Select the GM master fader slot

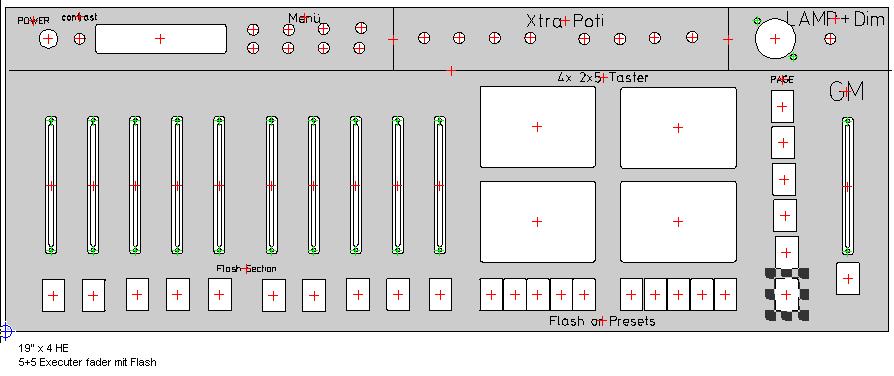[x=848, y=187]
